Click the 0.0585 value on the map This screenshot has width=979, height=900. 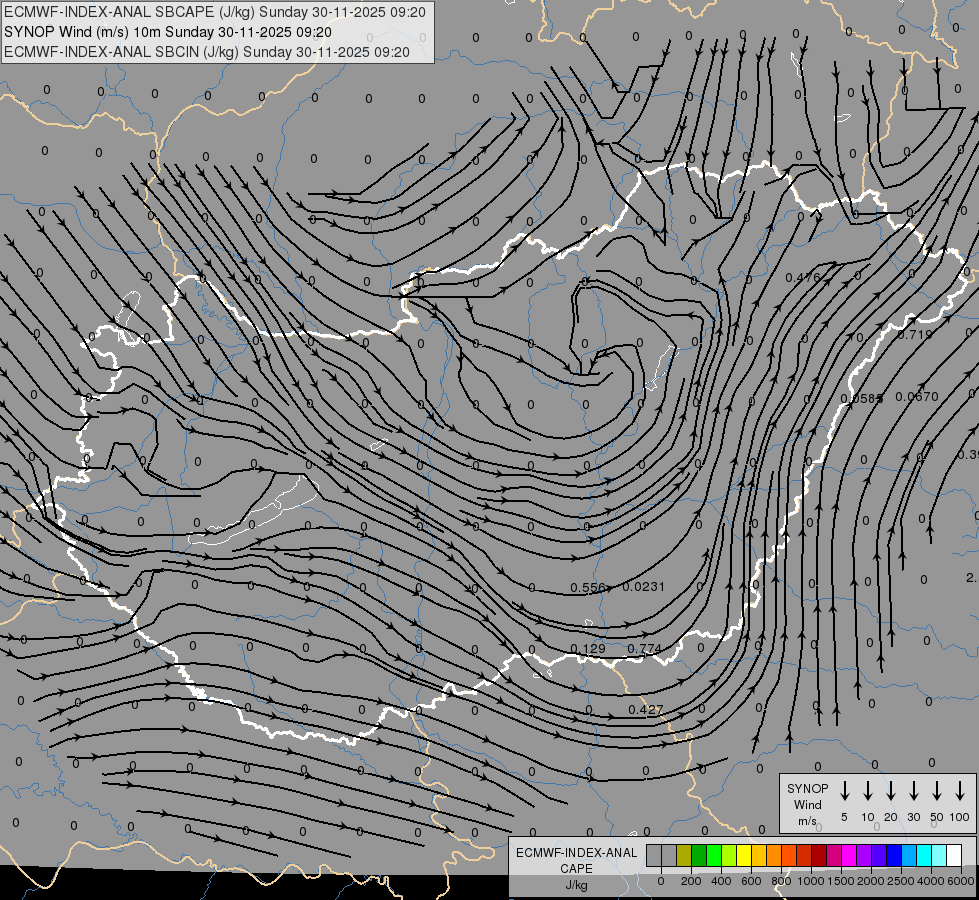coord(861,398)
